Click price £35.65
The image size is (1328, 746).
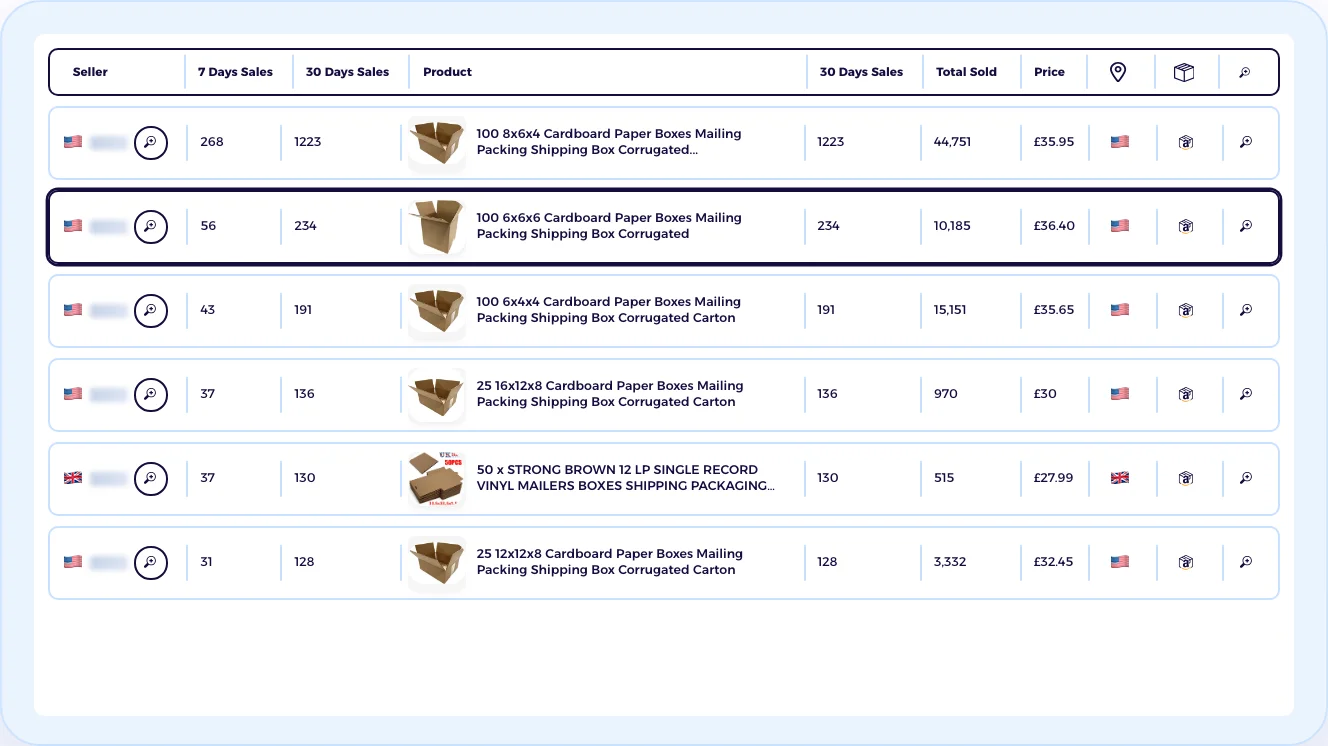coord(1054,310)
